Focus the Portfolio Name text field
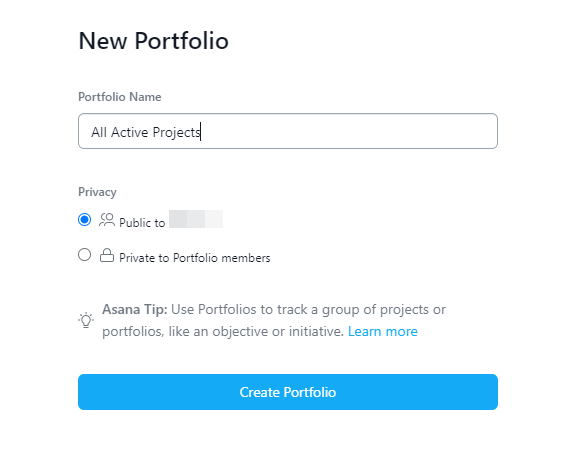 point(288,131)
